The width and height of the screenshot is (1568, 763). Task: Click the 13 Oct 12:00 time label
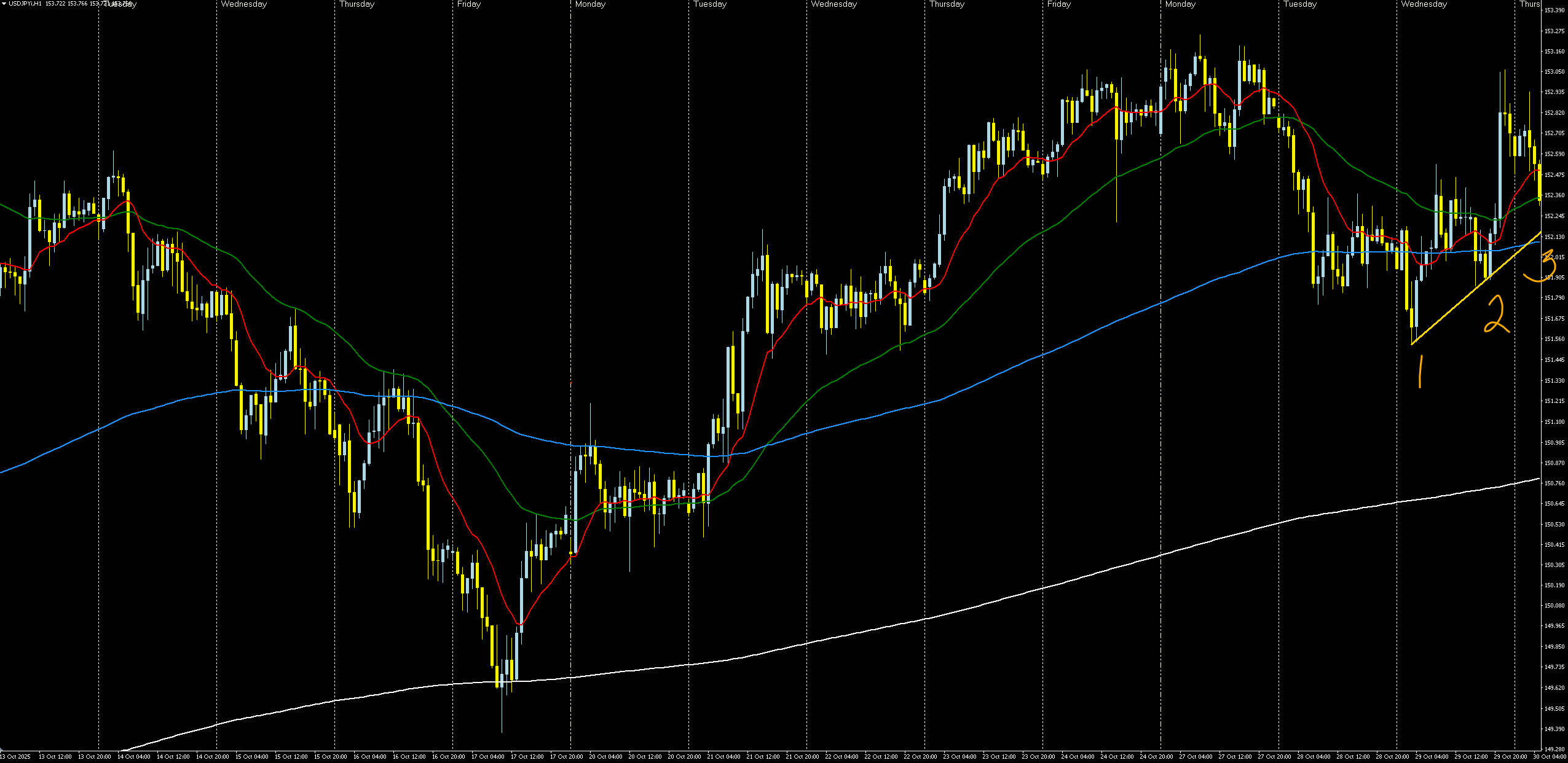(x=55, y=757)
